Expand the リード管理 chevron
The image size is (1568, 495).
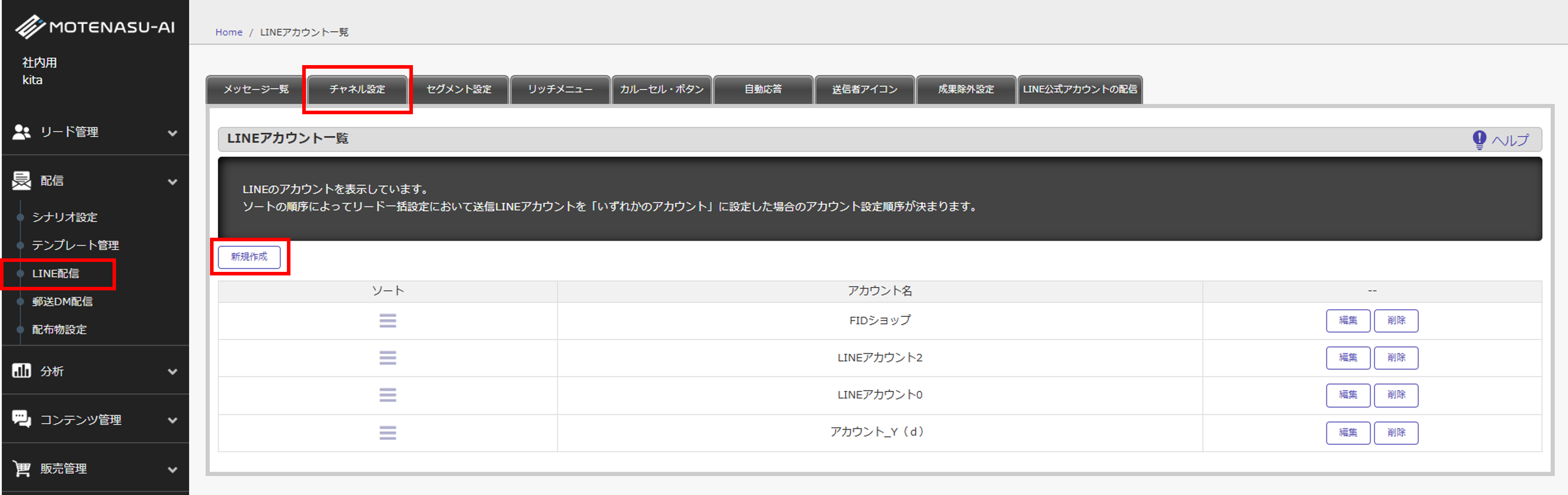pos(173,133)
